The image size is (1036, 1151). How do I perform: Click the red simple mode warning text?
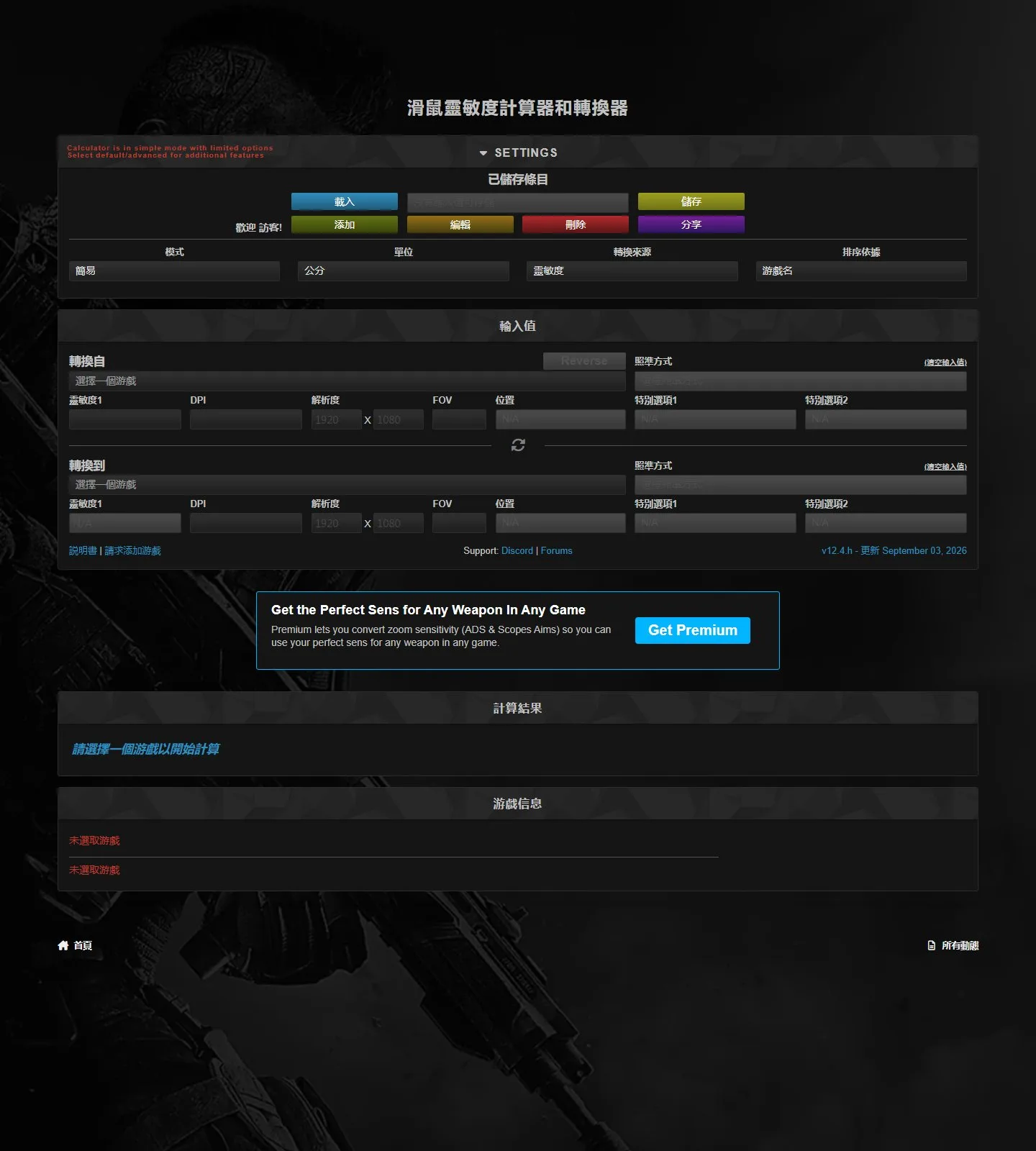click(171, 152)
